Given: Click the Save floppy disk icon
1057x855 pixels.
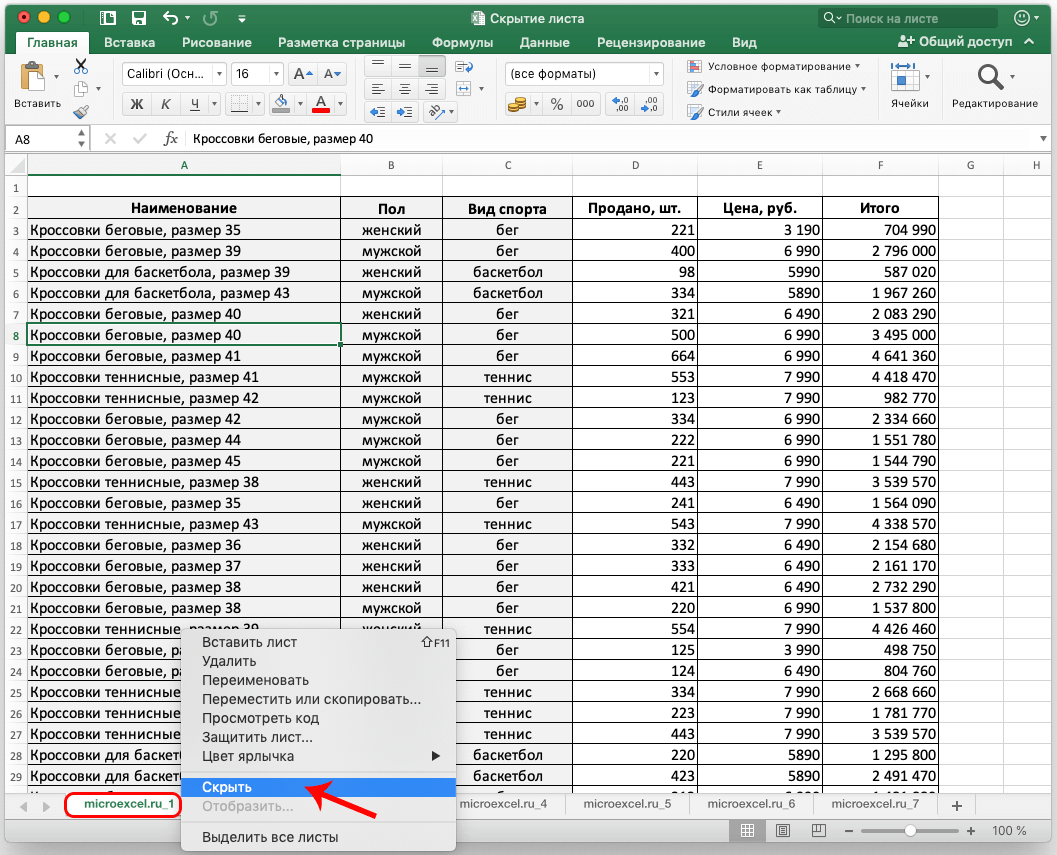Looking at the screenshot, I should [x=139, y=18].
